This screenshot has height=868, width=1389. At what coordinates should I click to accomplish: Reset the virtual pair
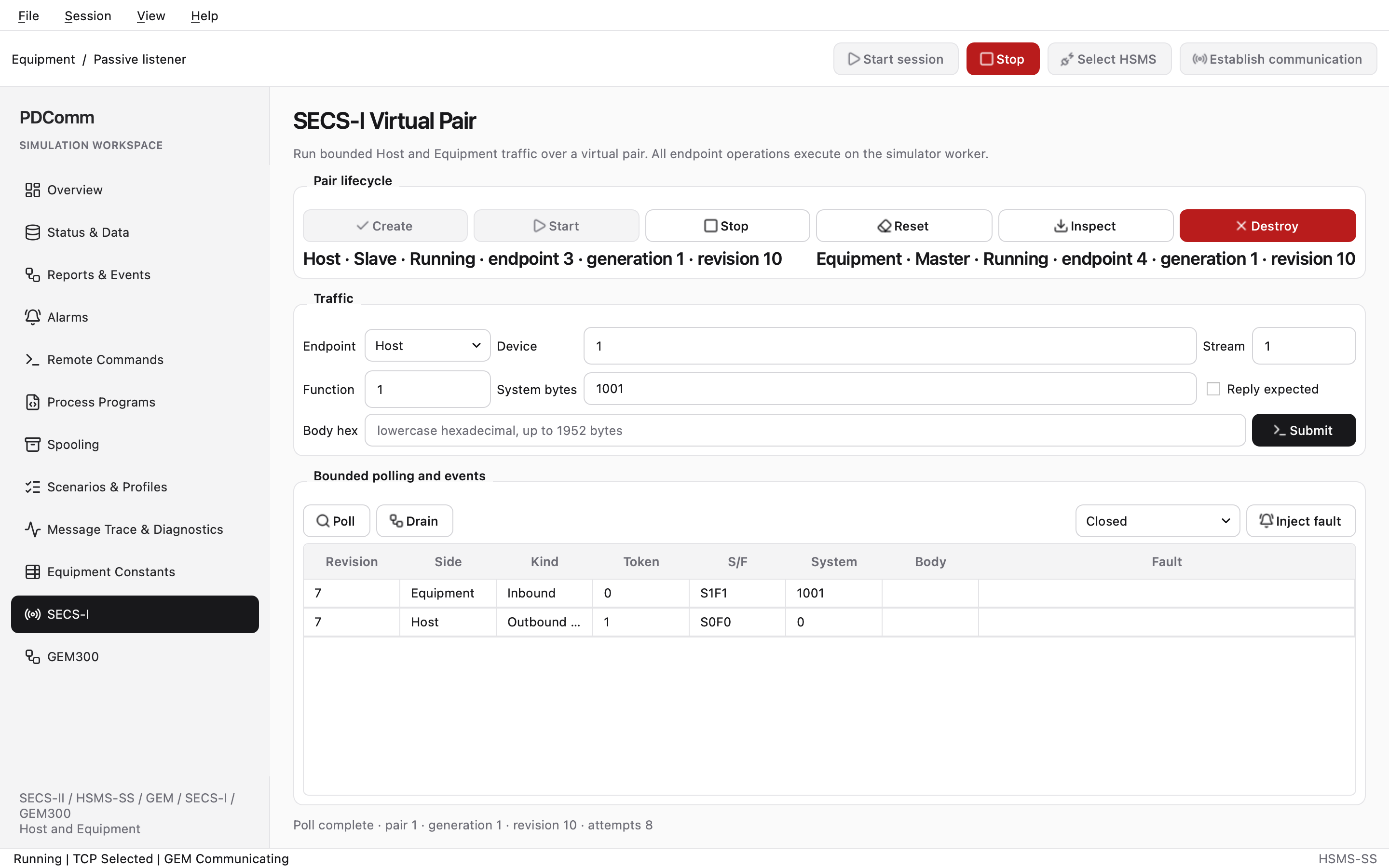pyautogui.click(x=903, y=226)
